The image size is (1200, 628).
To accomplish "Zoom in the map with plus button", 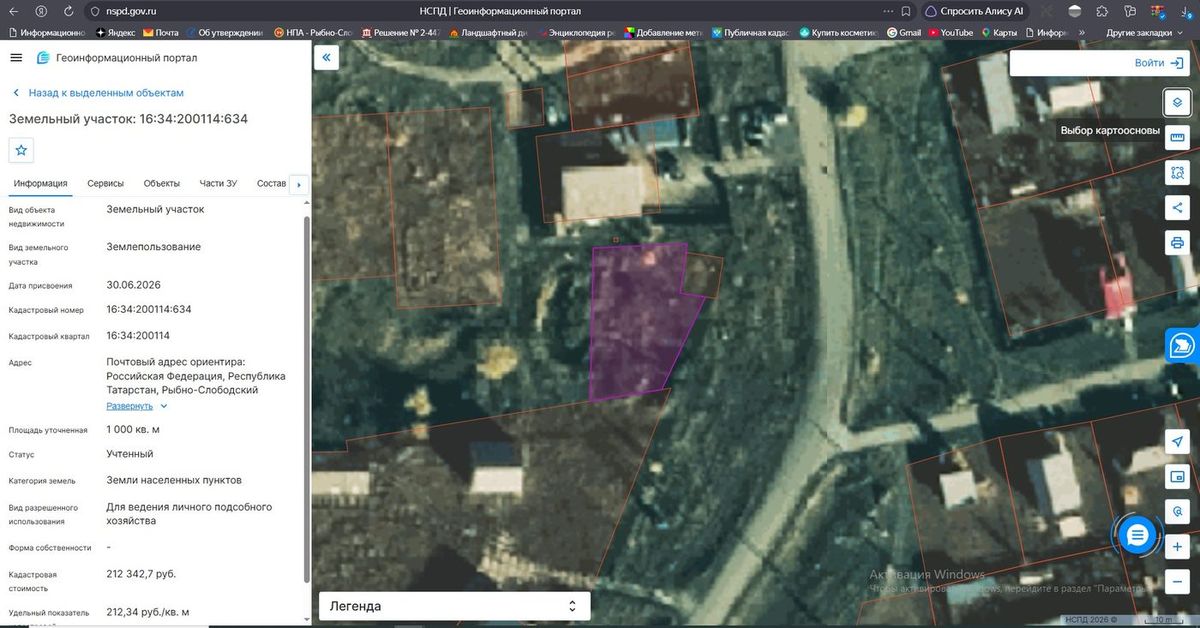I will 1177,547.
